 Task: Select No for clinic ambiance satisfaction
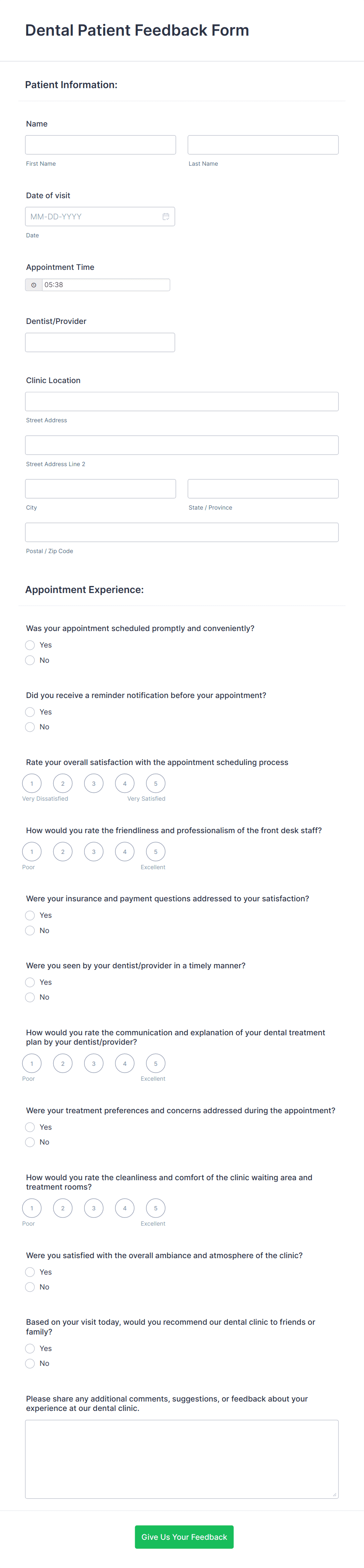point(30,1287)
